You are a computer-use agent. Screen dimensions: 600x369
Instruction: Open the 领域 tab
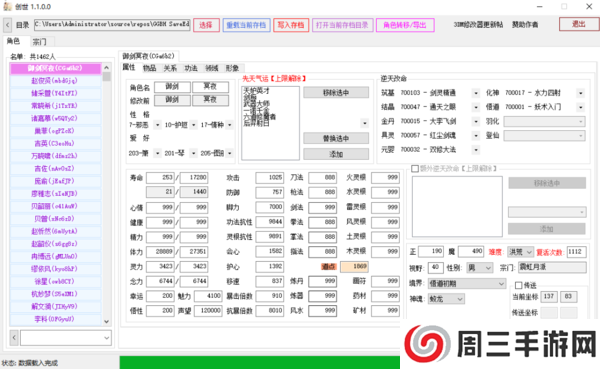(x=212, y=68)
